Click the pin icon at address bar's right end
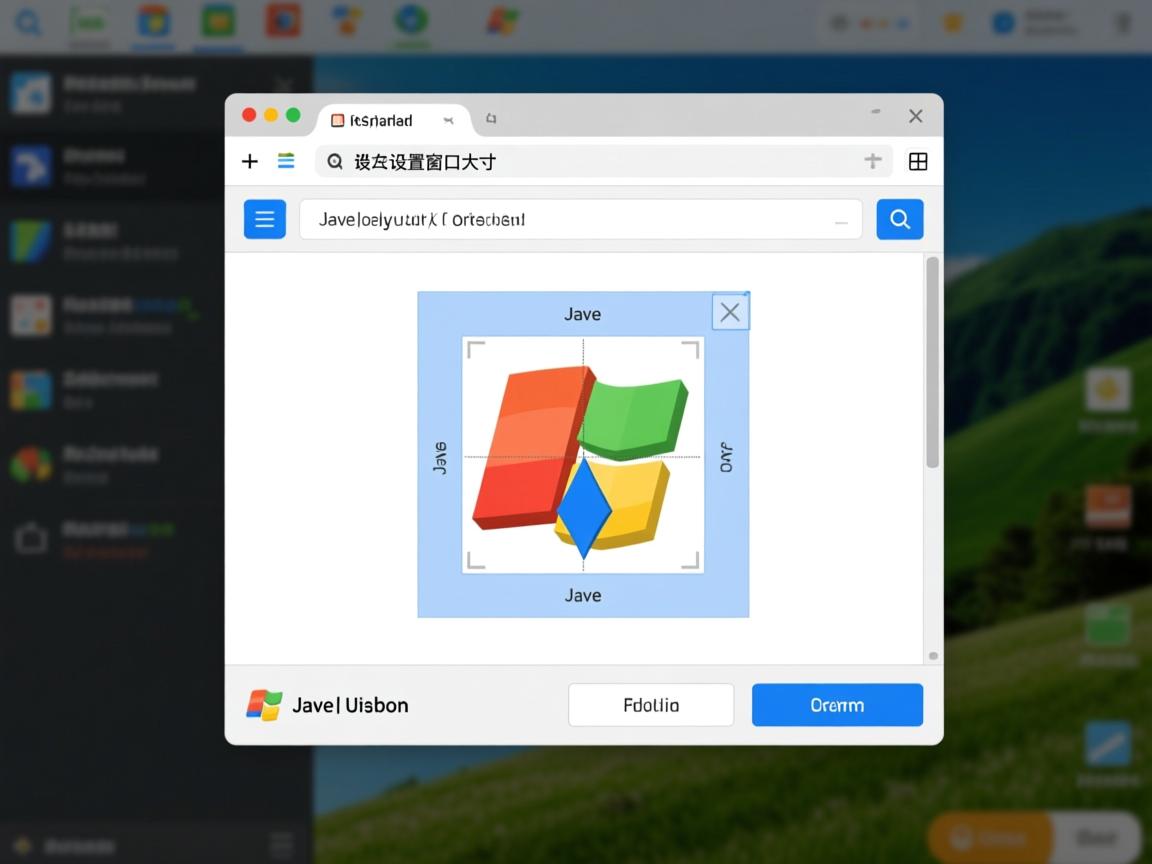 [x=872, y=161]
